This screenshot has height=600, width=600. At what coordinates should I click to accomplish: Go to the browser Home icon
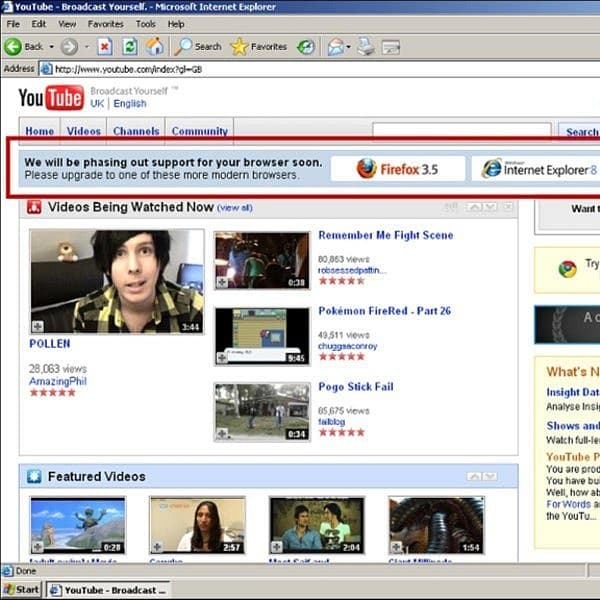point(155,46)
